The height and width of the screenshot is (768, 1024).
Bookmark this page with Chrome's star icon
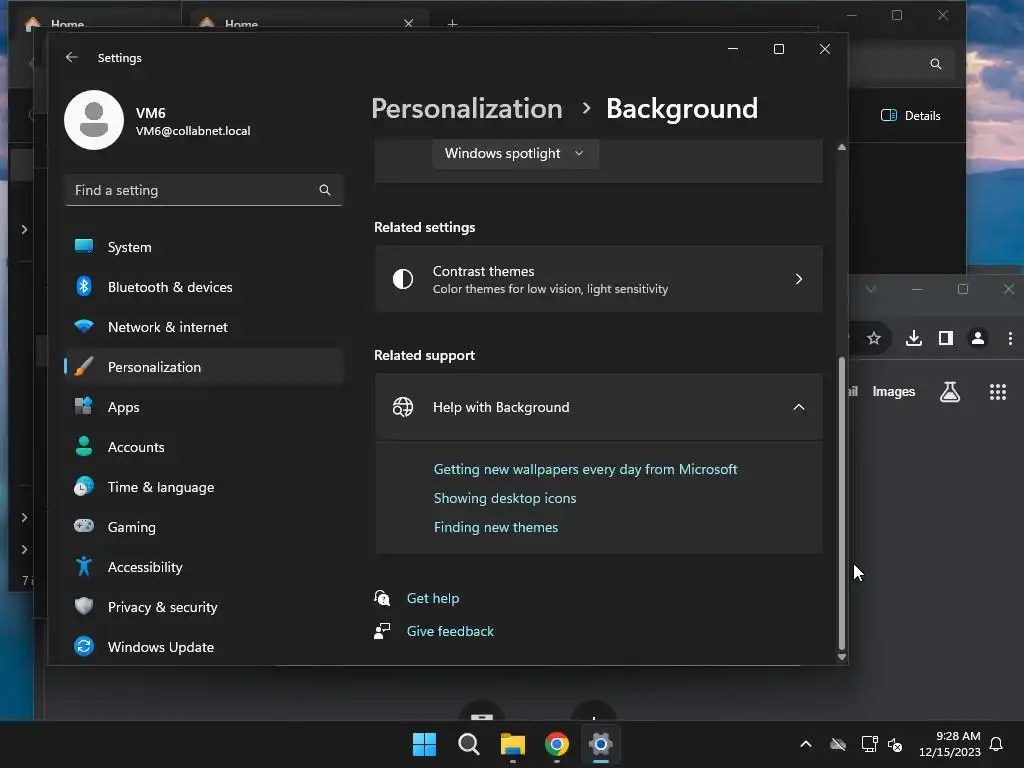point(874,338)
